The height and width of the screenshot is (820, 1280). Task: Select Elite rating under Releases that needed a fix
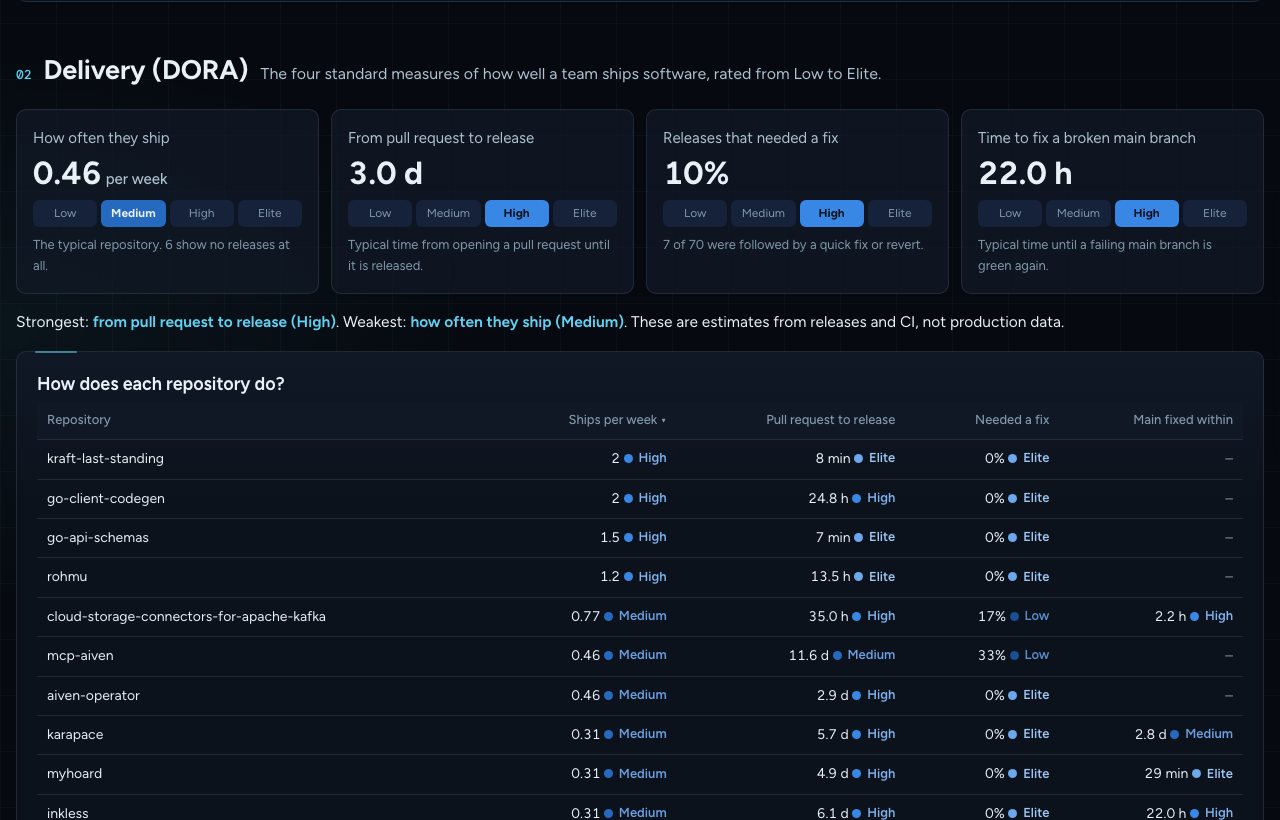(900, 213)
